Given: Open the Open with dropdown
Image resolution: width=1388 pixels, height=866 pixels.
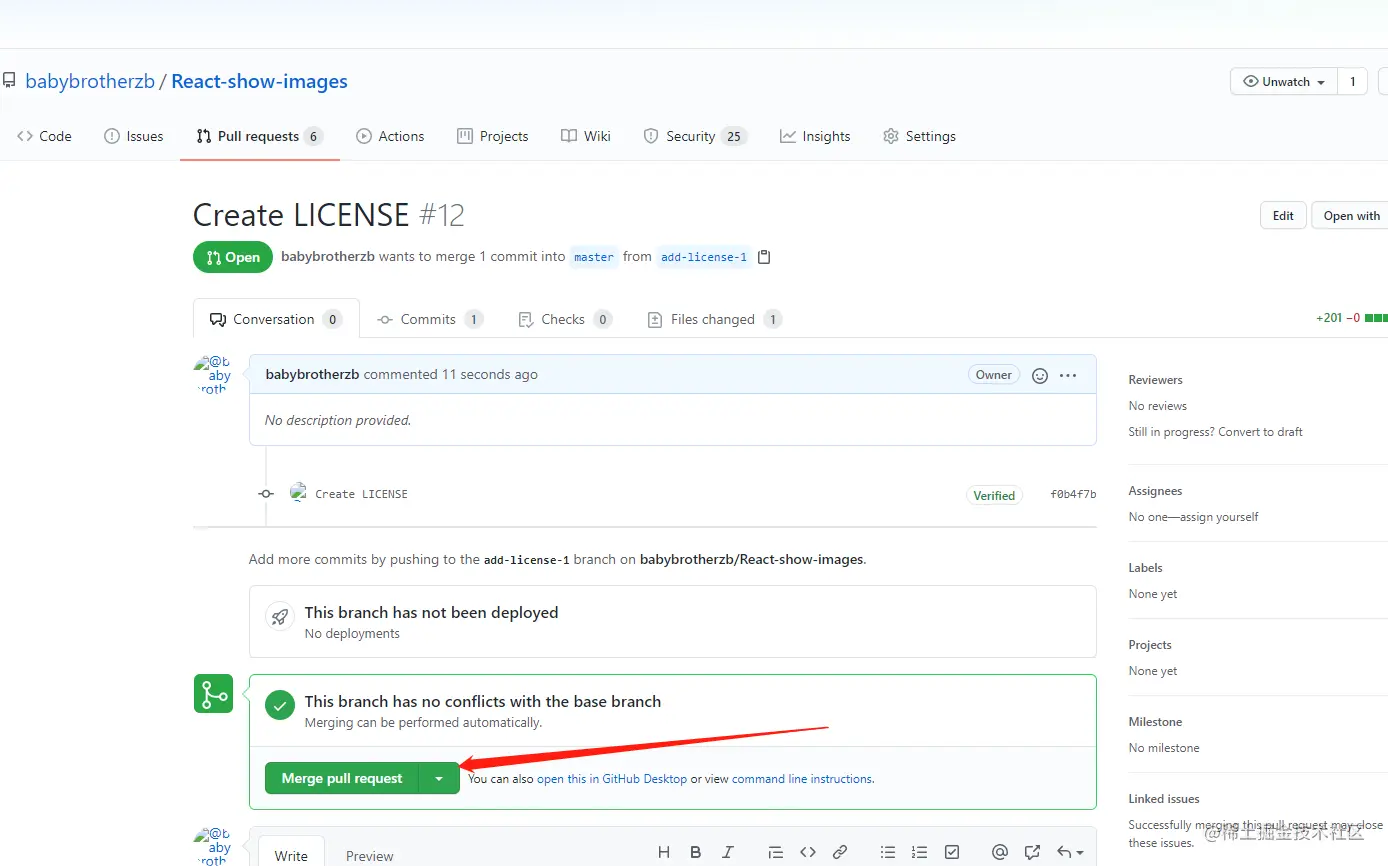Looking at the screenshot, I should point(1350,215).
